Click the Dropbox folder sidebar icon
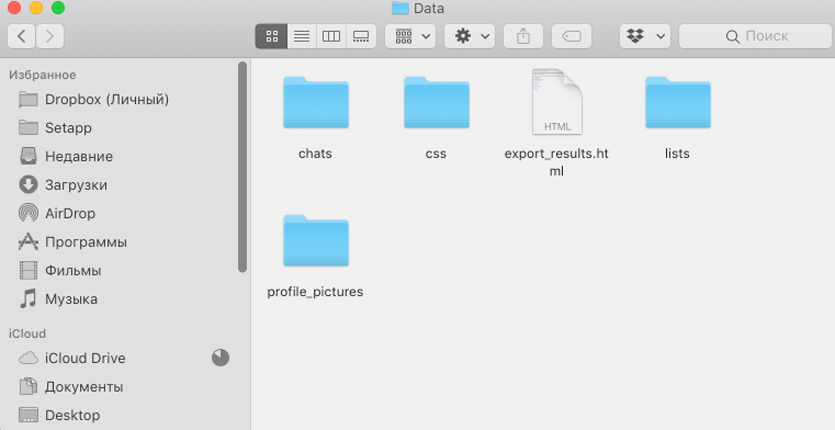Image resolution: width=835 pixels, height=430 pixels. [x=28, y=100]
